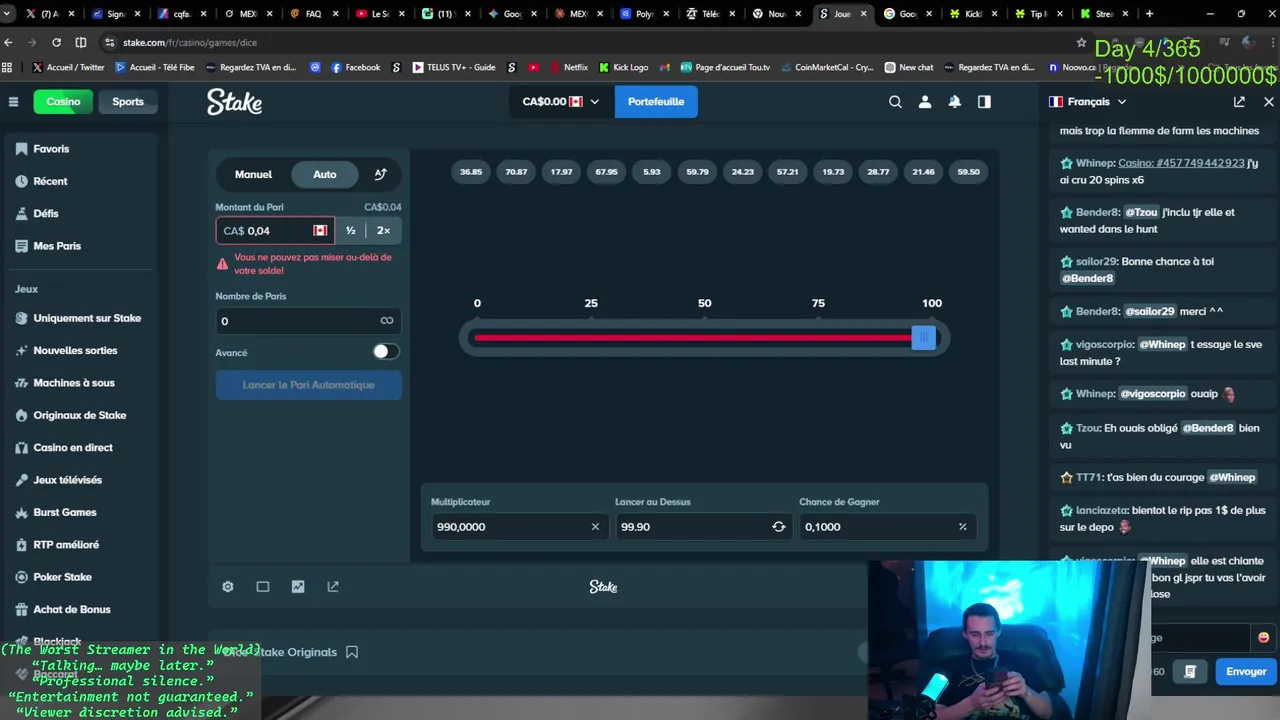Image resolution: width=1280 pixels, height=720 pixels.
Task: Swap roll over/under refresh icon
Action: tap(779, 527)
